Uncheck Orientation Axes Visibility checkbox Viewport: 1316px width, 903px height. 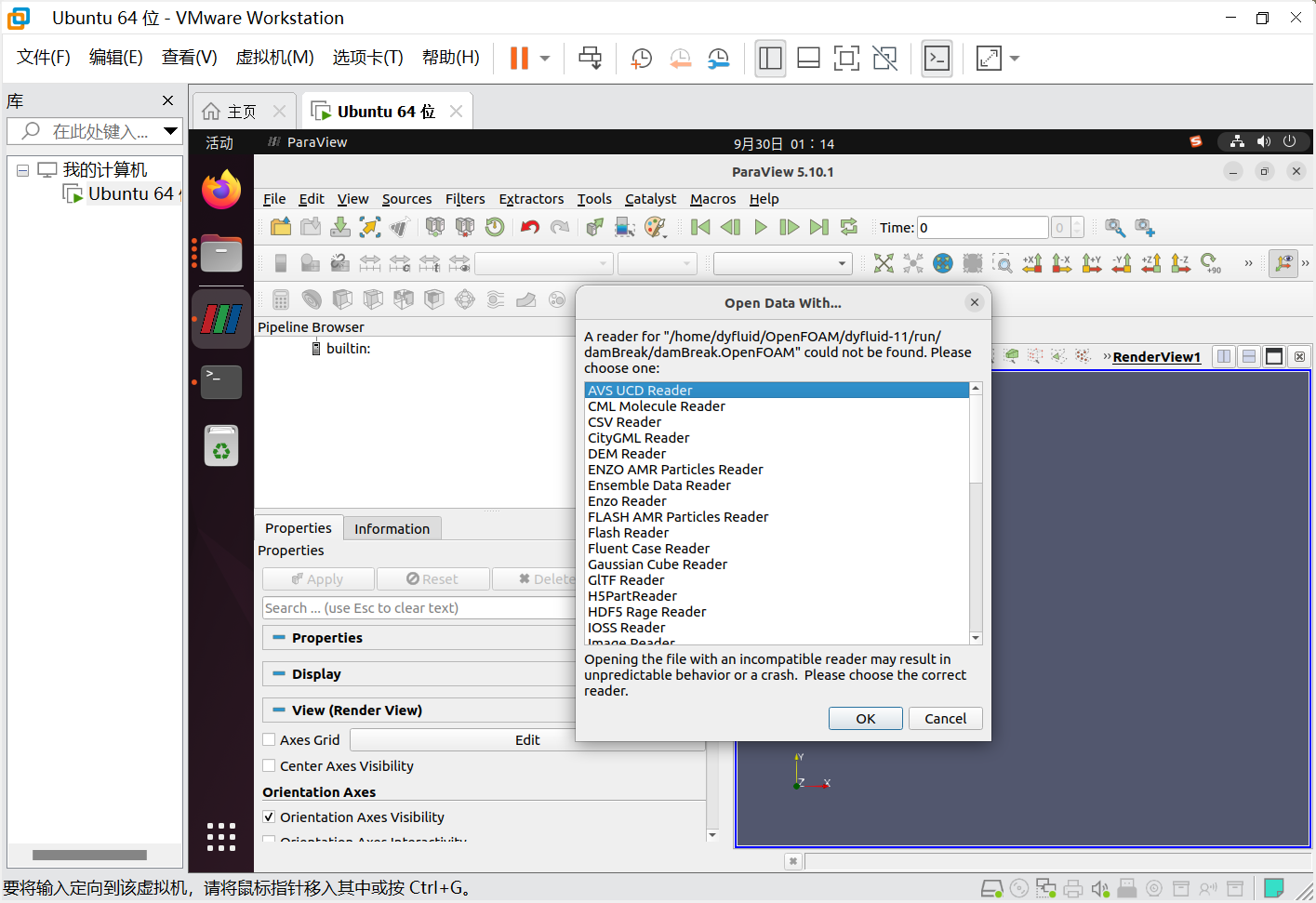[x=269, y=817]
